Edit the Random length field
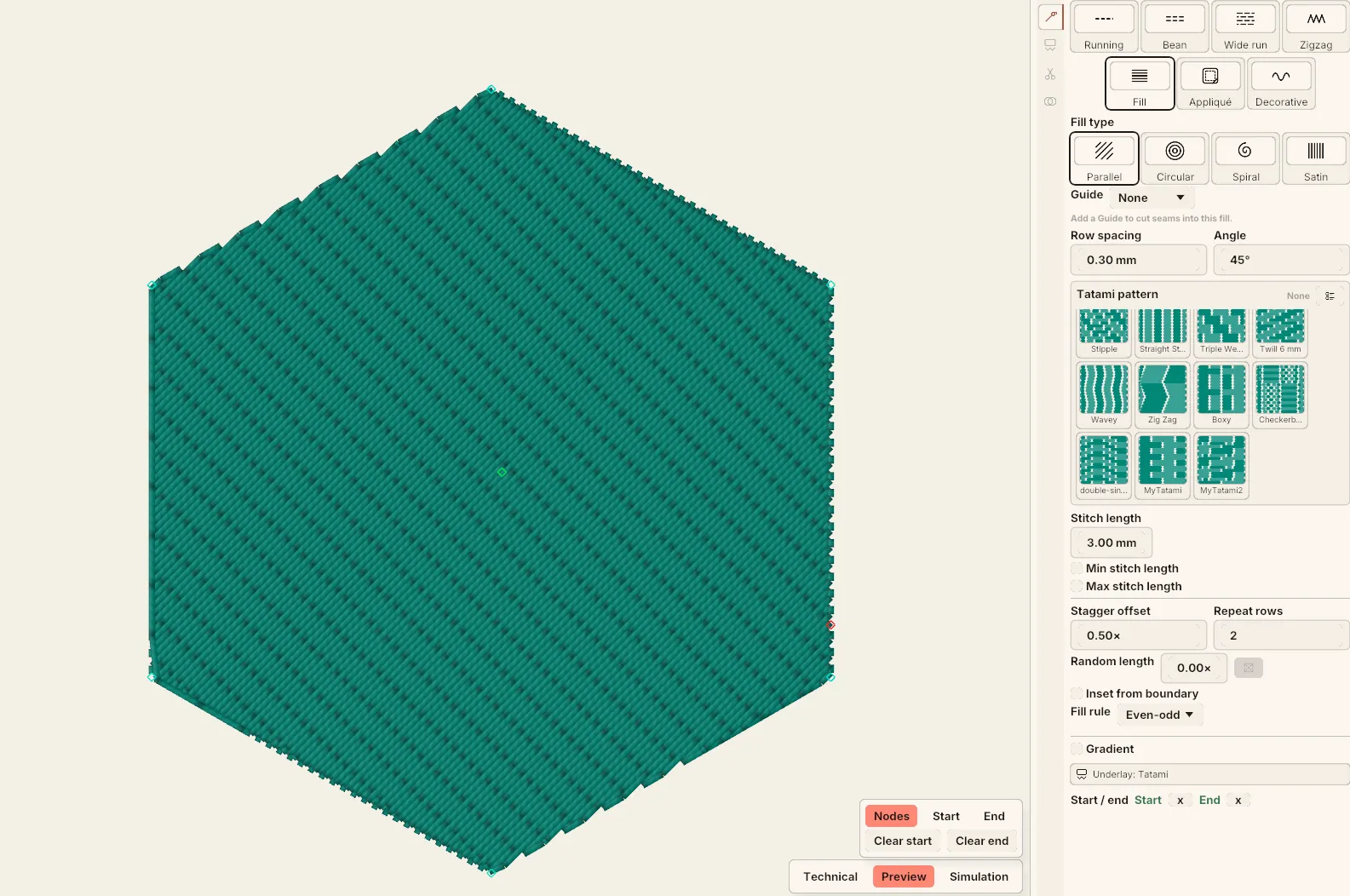Image resolution: width=1350 pixels, height=896 pixels. click(1193, 668)
